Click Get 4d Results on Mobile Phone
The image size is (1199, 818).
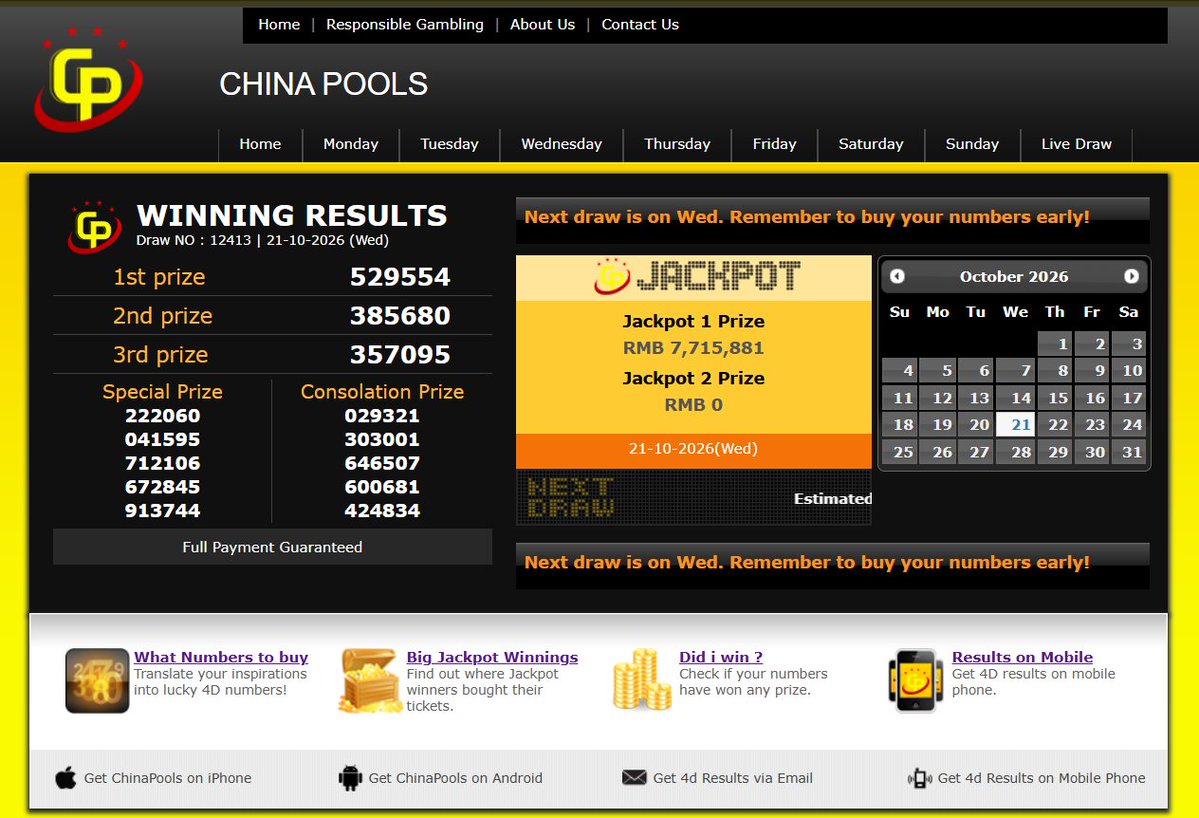(x=1041, y=778)
